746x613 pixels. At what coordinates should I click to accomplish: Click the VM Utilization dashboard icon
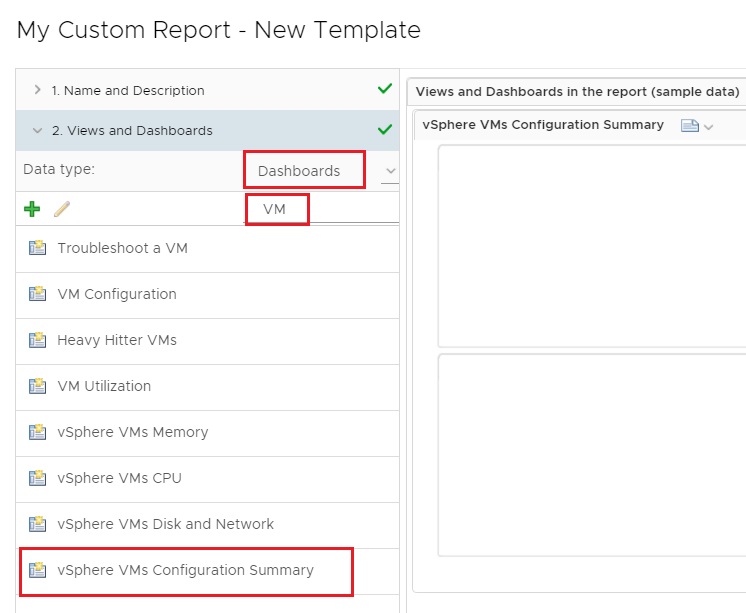tap(37, 386)
